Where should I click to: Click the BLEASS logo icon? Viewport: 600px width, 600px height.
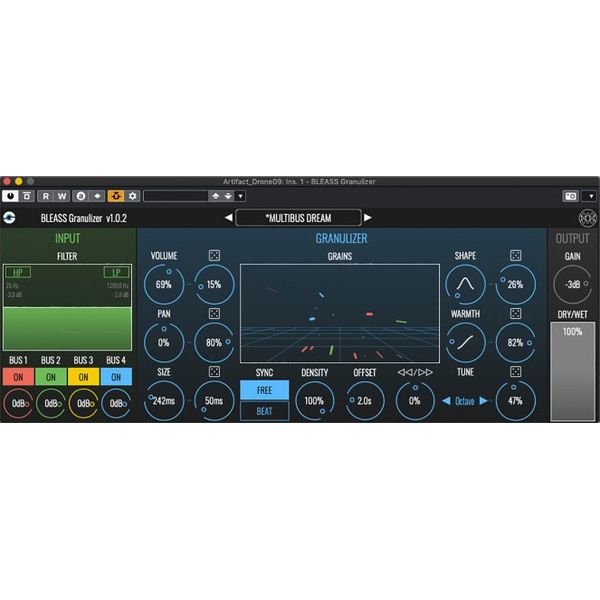[x=10, y=218]
